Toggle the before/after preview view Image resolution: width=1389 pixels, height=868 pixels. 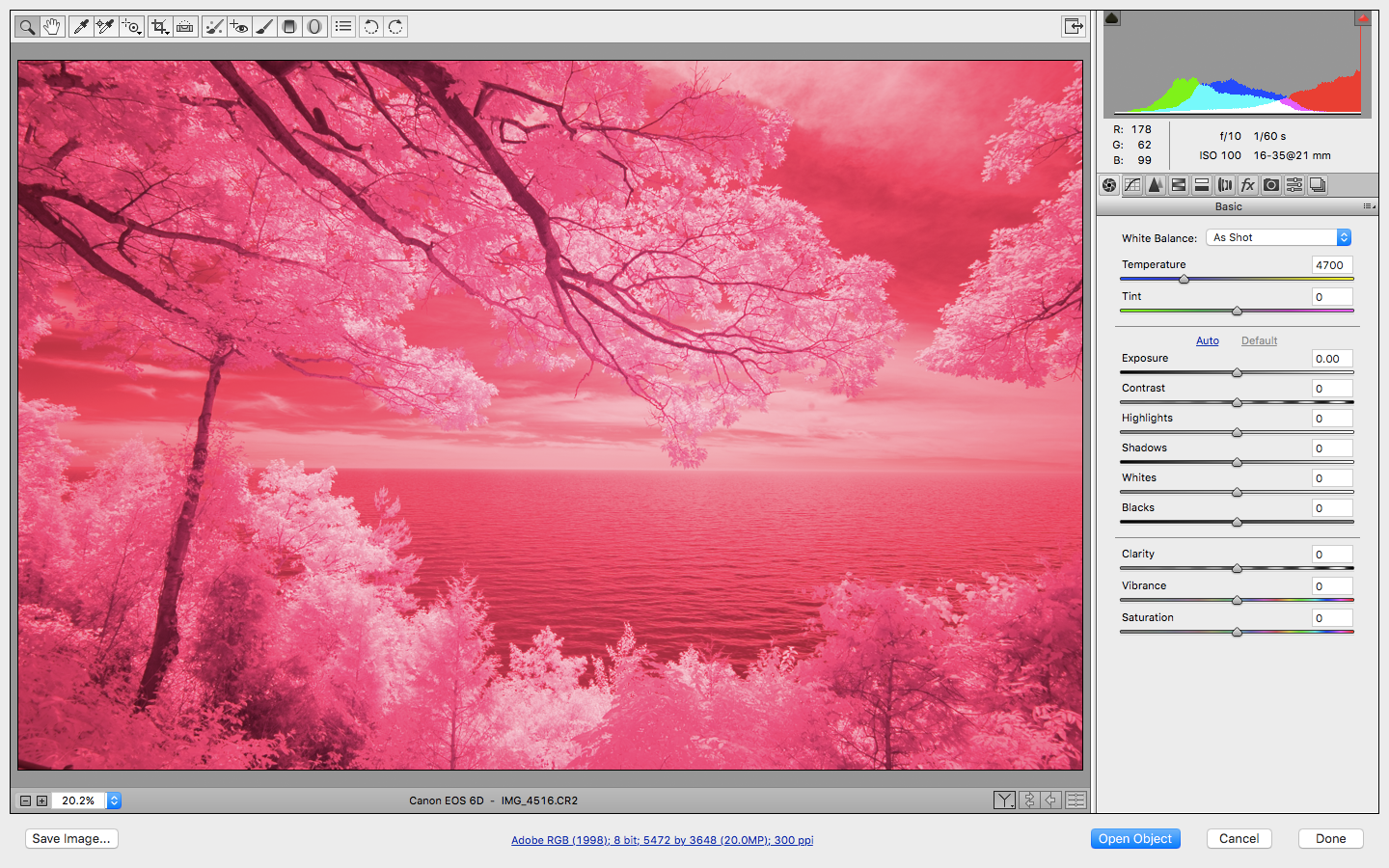tap(1004, 800)
